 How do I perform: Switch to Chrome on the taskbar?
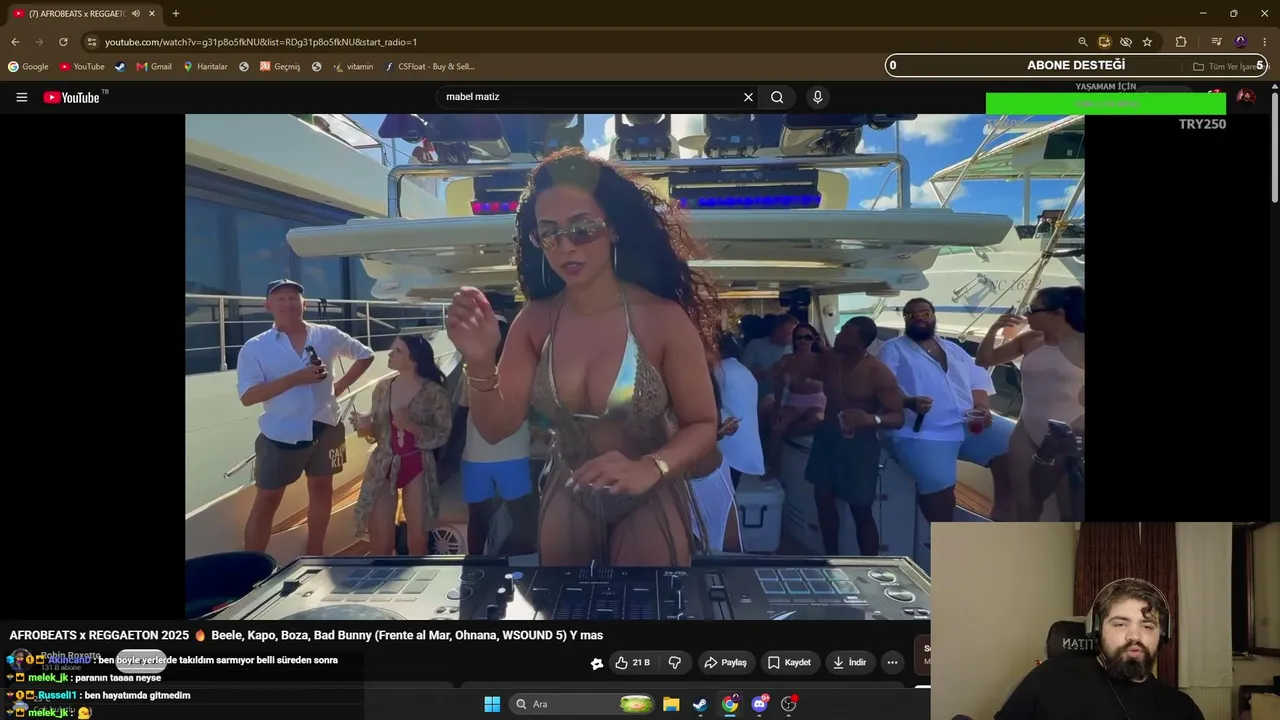(x=730, y=704)
